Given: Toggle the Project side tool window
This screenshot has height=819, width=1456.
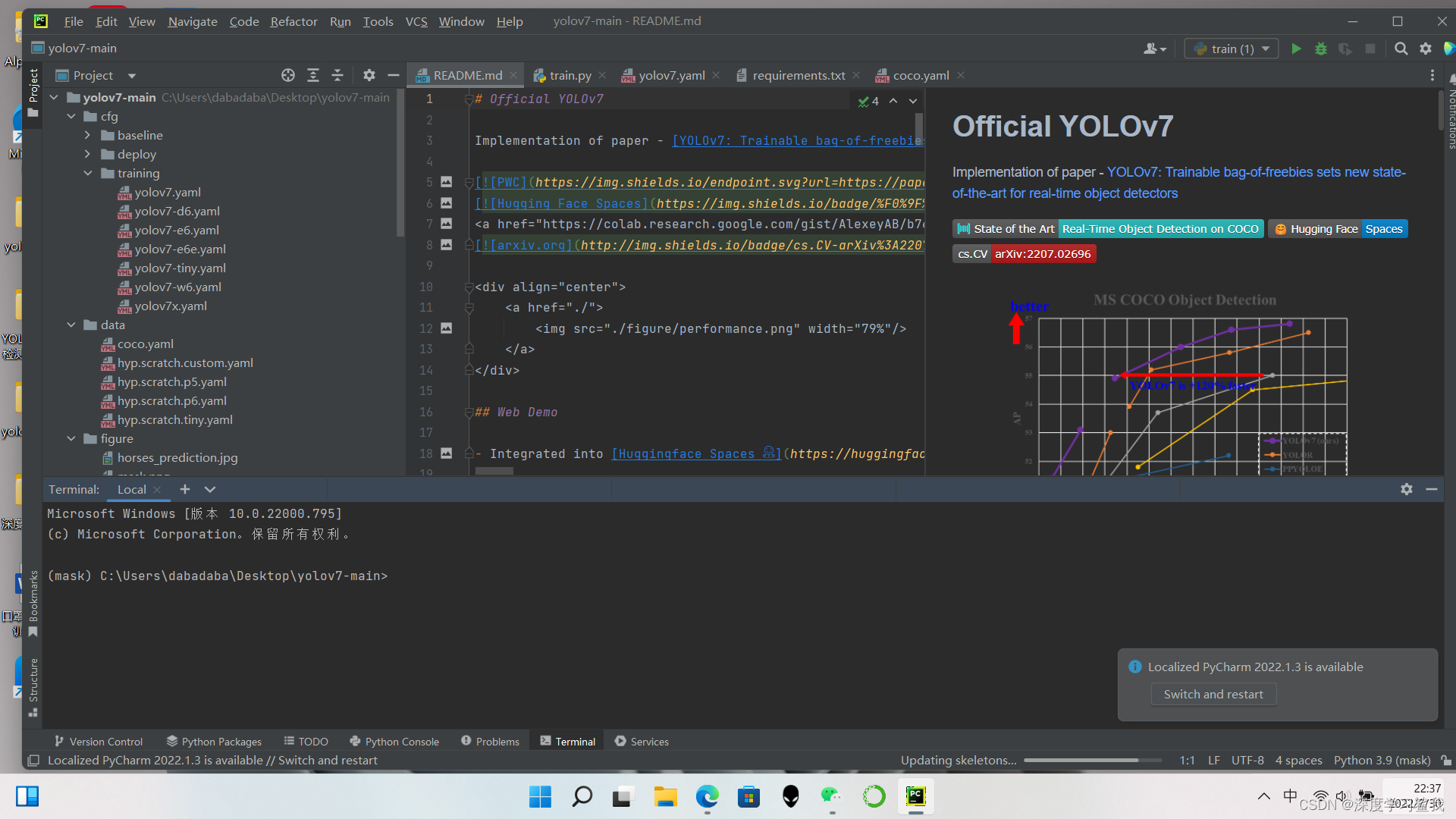Looking at the screenshot, I should (33, 93).
